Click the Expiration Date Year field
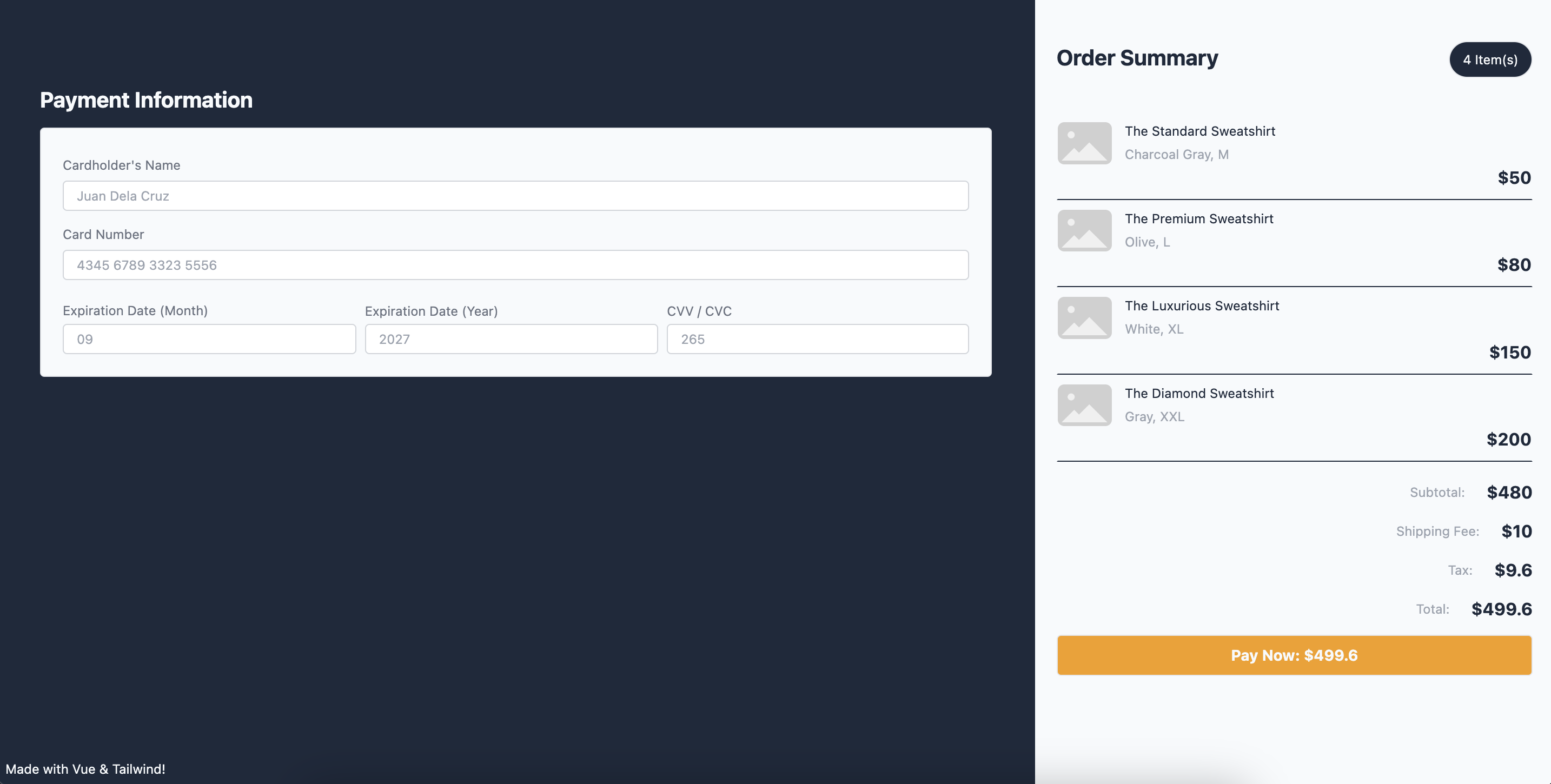 pyautogui.click(x=511, y=339)
